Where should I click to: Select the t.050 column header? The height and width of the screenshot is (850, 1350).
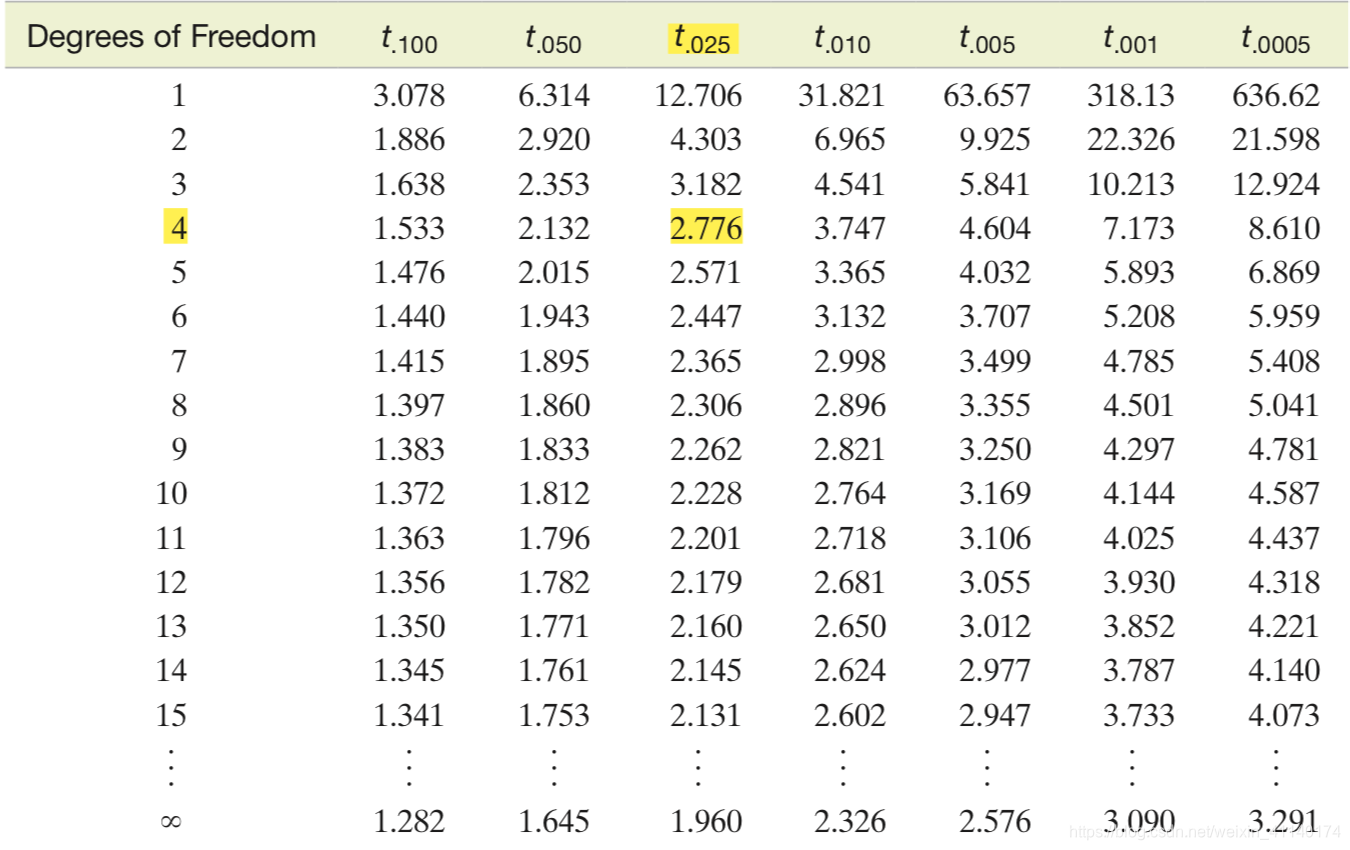click(553, 39)
